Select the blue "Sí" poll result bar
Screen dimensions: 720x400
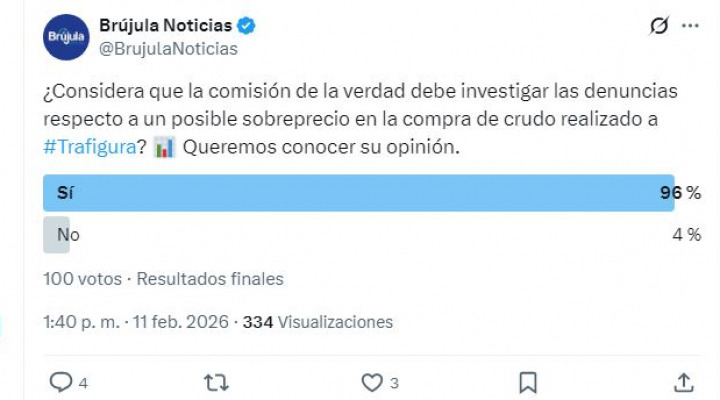click(x=358, y=193)
